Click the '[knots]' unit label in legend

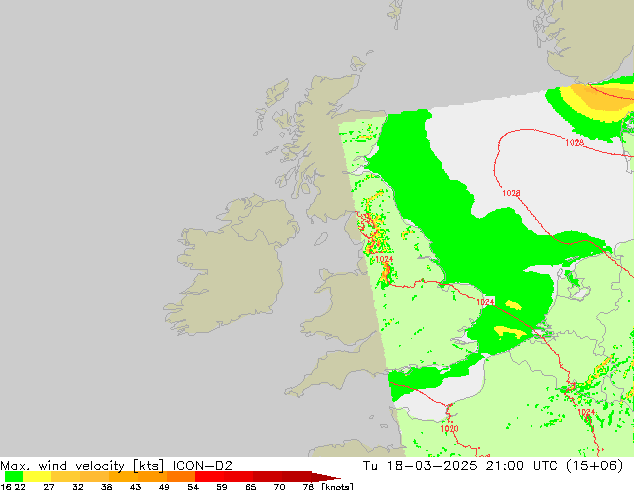(338, 486)
